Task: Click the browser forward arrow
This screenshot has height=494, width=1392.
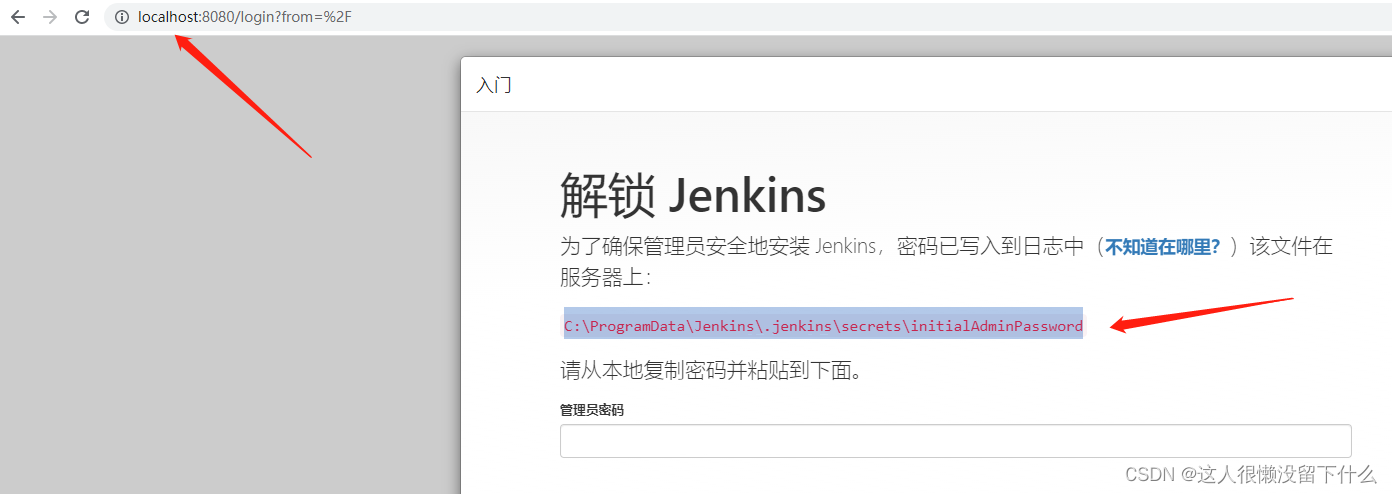Action: pyautogui.click(x=50, y=17)
